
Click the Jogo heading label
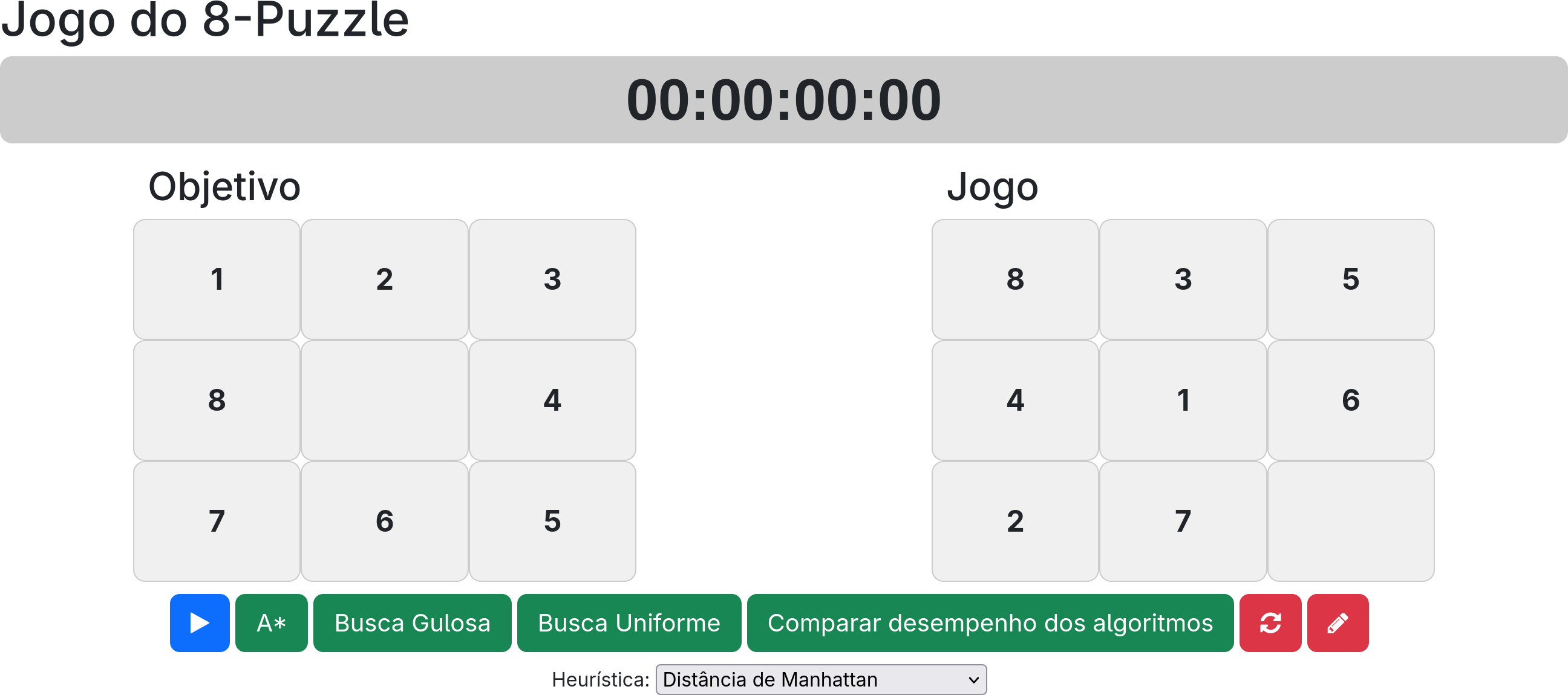pyautogui.click(x=992, y=186)
